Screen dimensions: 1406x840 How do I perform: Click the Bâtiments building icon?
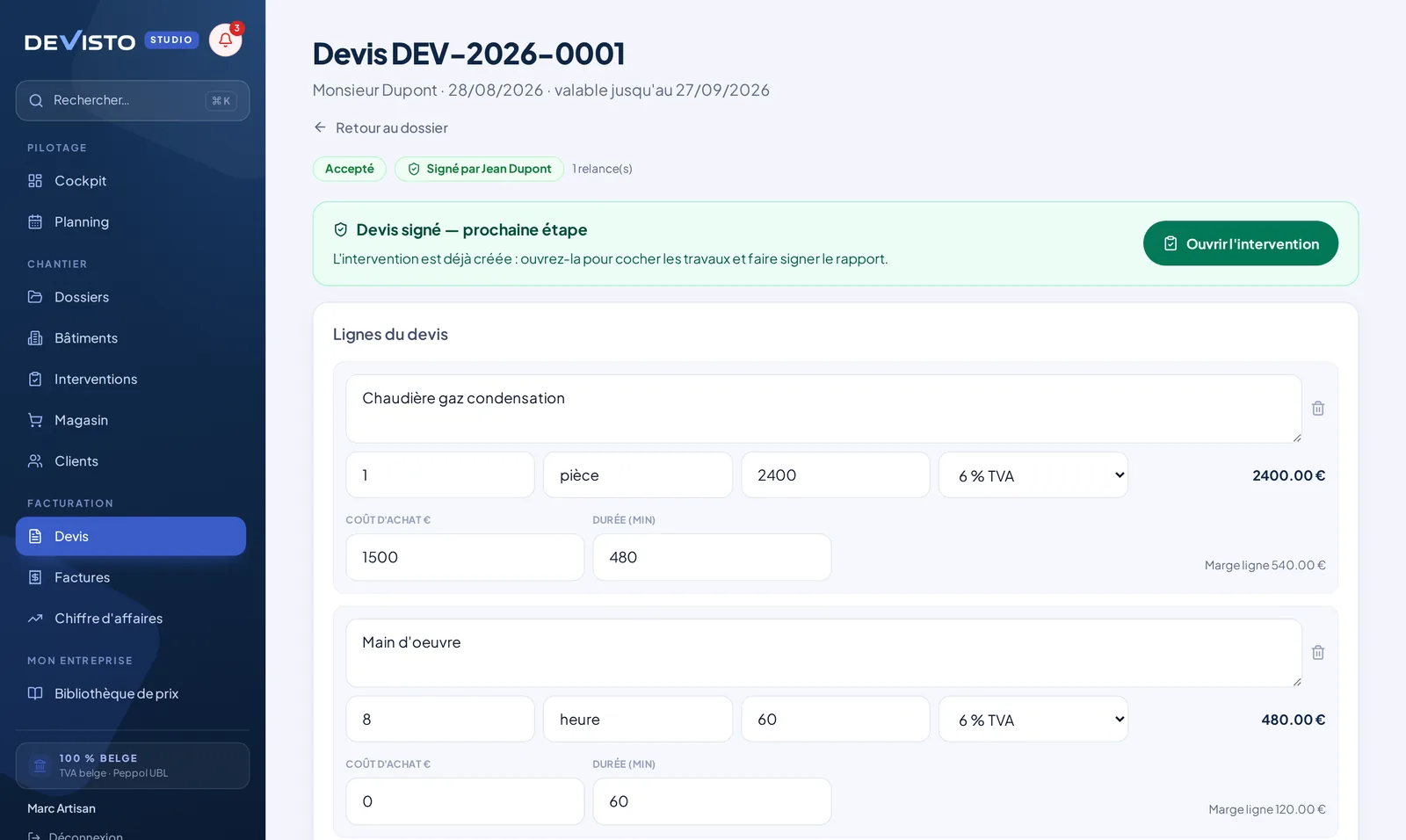[35, 338]
